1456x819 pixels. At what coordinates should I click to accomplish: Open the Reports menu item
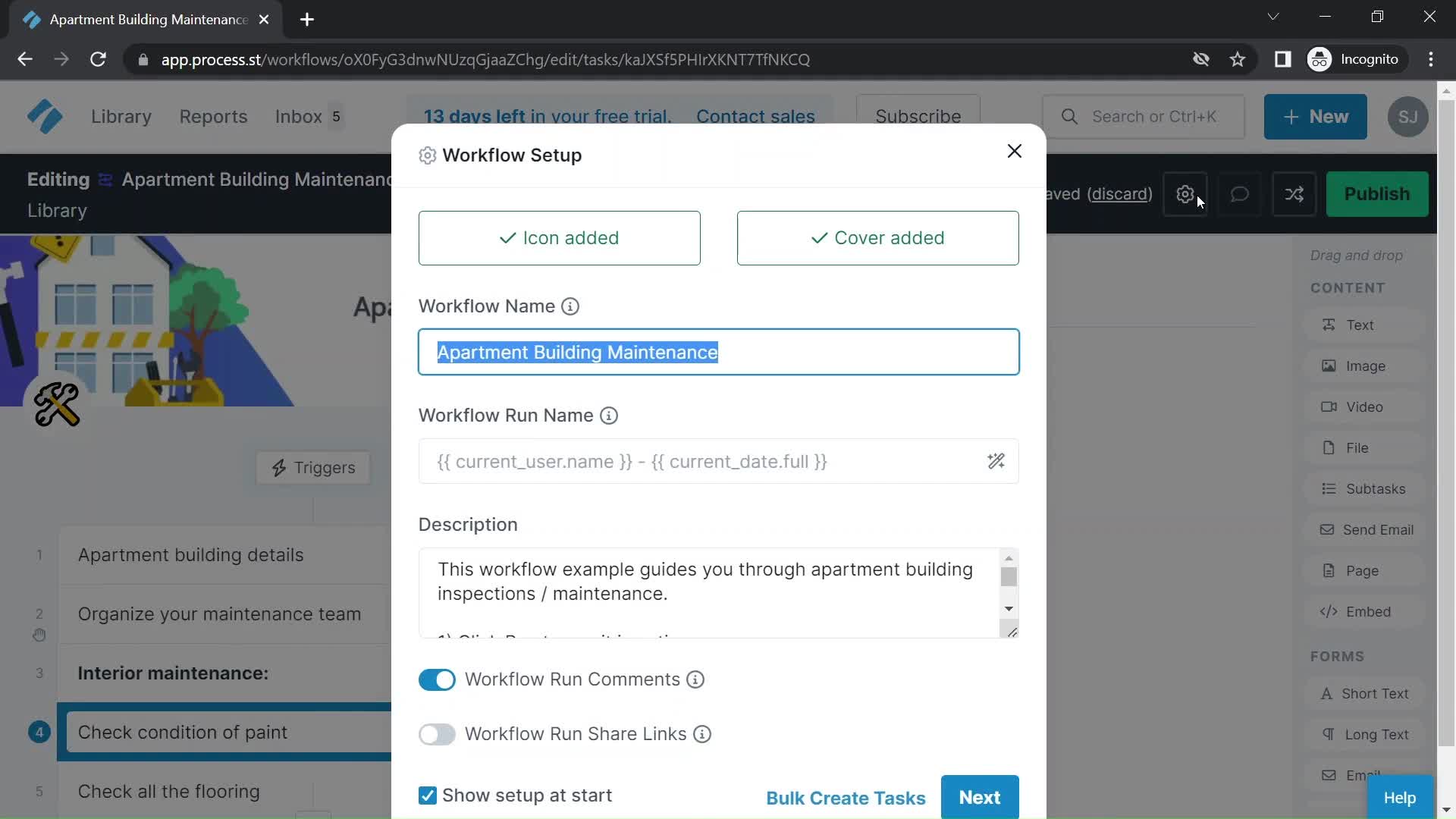point(214,117)
